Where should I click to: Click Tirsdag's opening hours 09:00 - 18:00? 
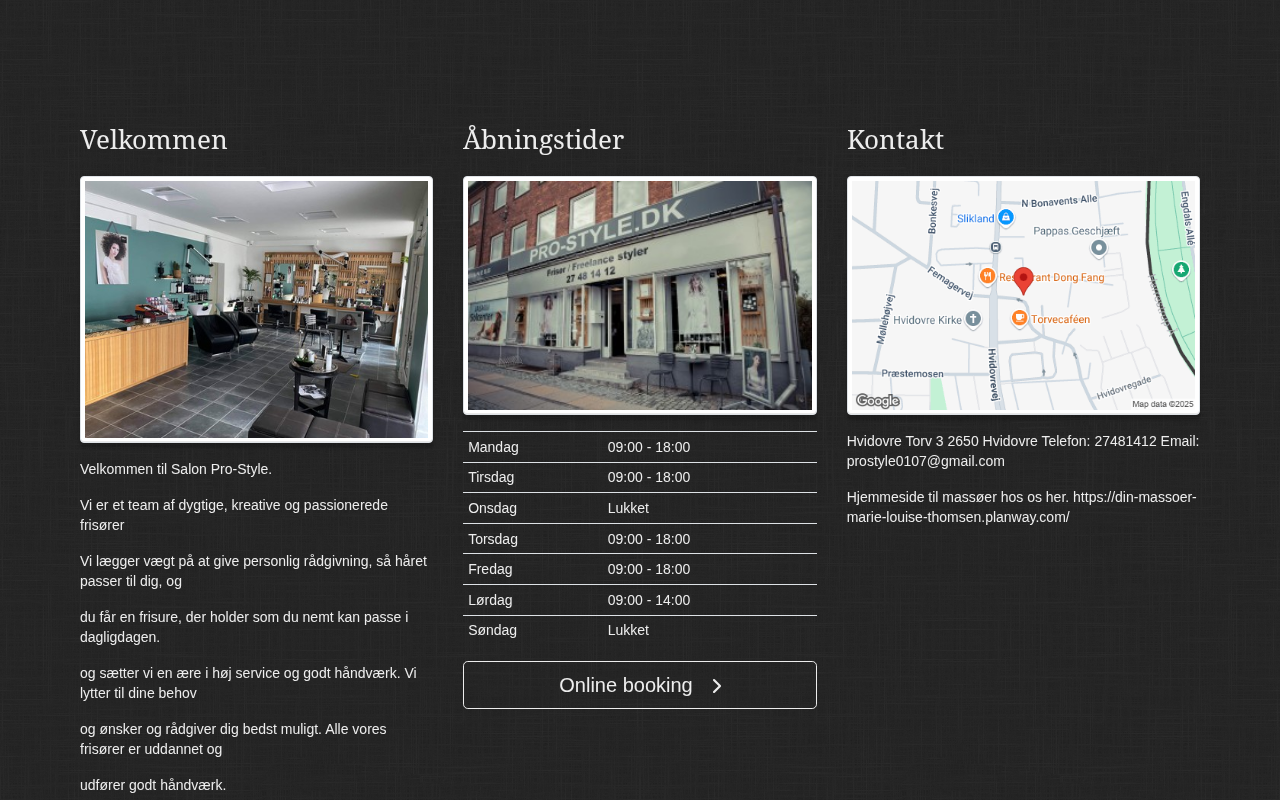(x=649, y=477)
